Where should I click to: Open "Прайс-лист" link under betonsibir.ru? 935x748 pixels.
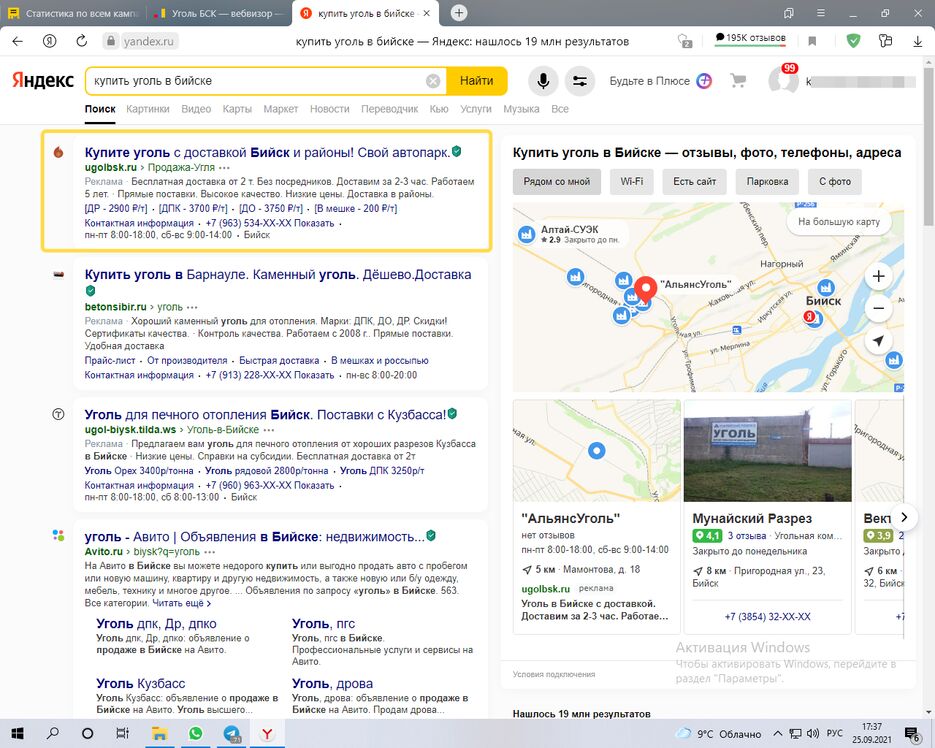click(x=110, y=360)
